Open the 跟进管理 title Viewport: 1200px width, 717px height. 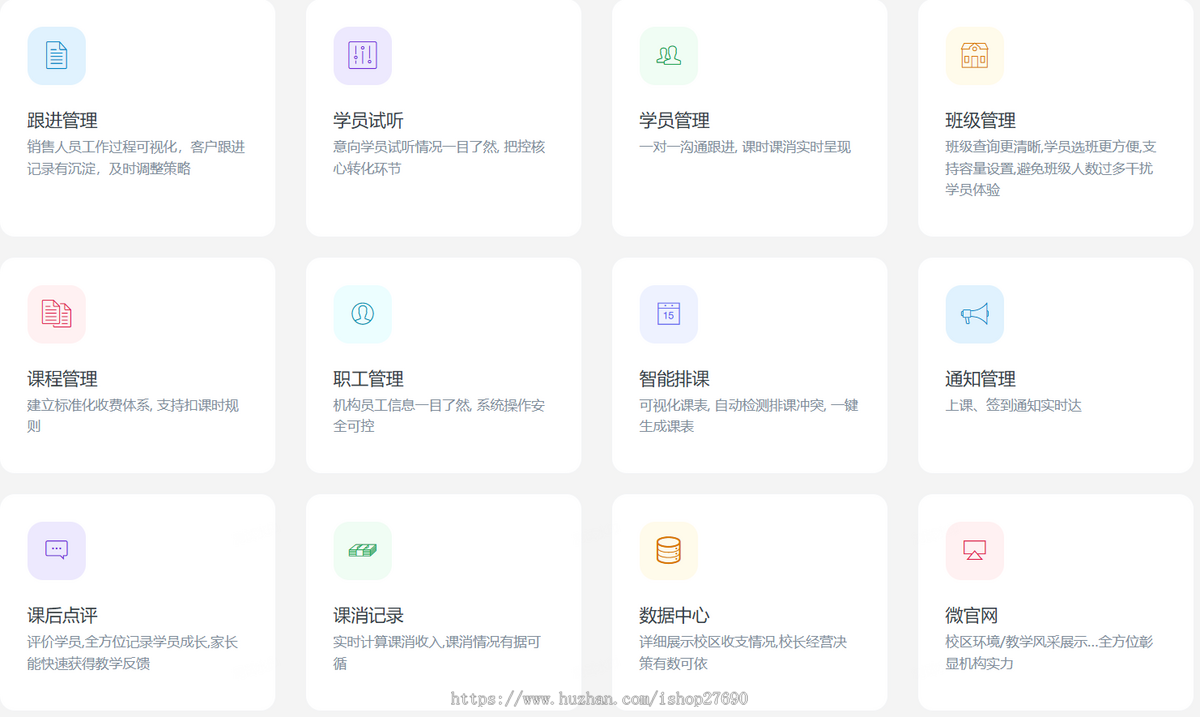point(62,121)
